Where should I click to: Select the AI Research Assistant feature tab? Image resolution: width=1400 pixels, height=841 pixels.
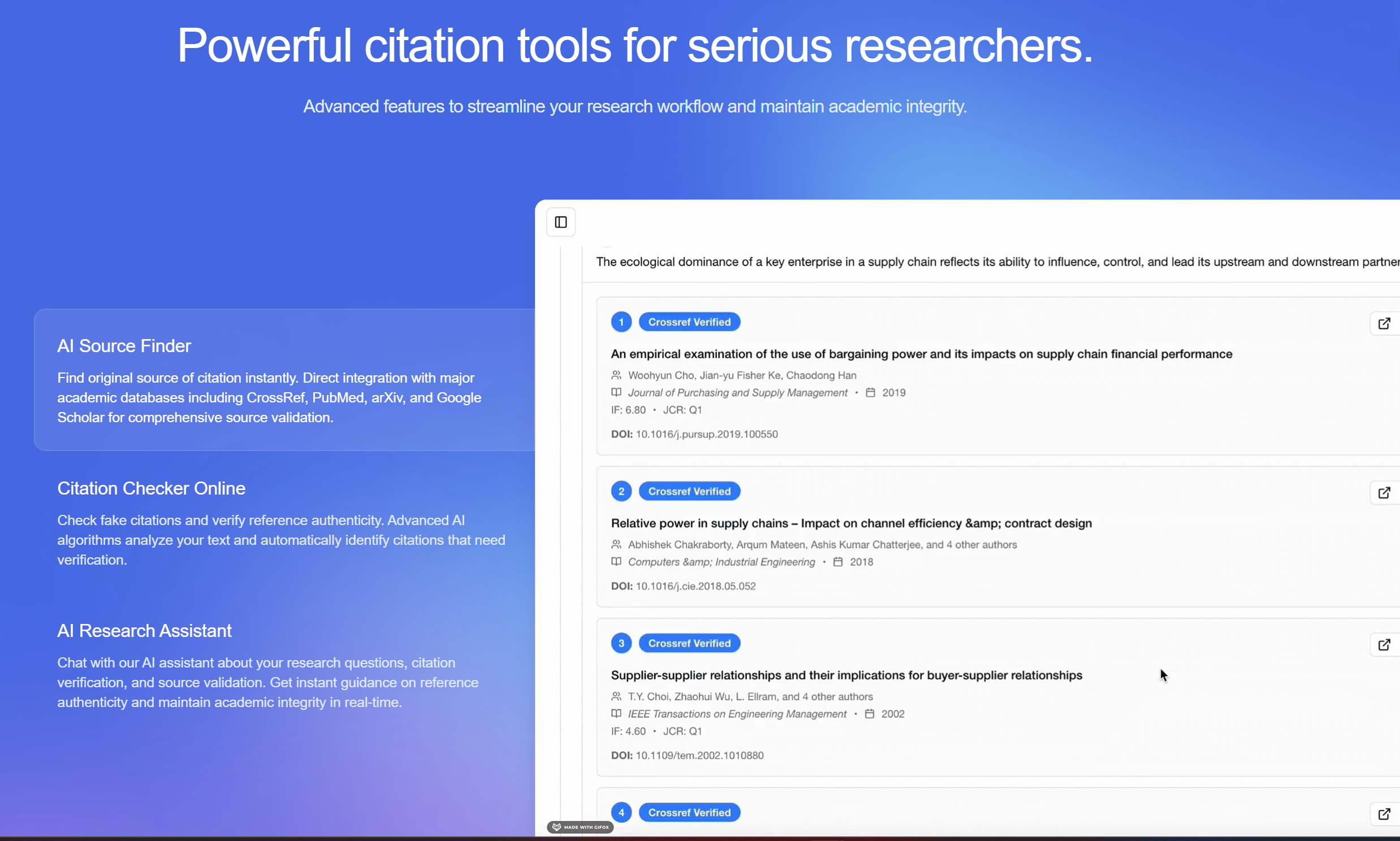tap(144, 630)
